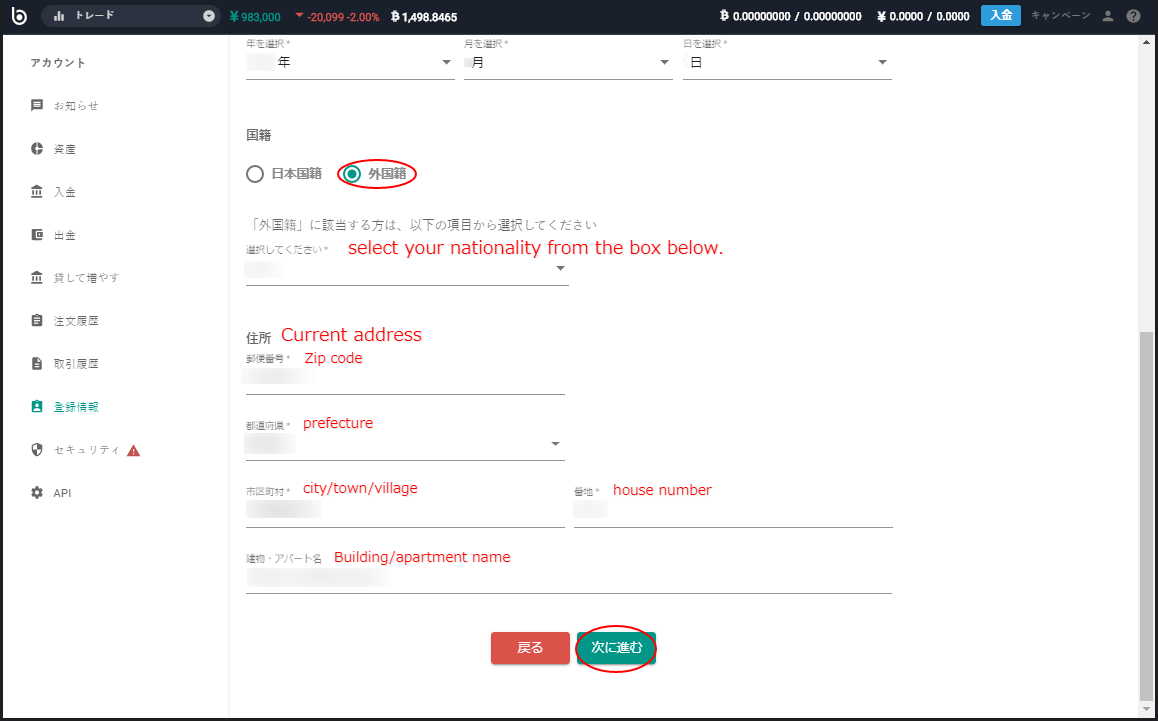This screenshot has height=721, width=1158.
Task: Open 登録情報 in the sidebar
Action: 76,407
